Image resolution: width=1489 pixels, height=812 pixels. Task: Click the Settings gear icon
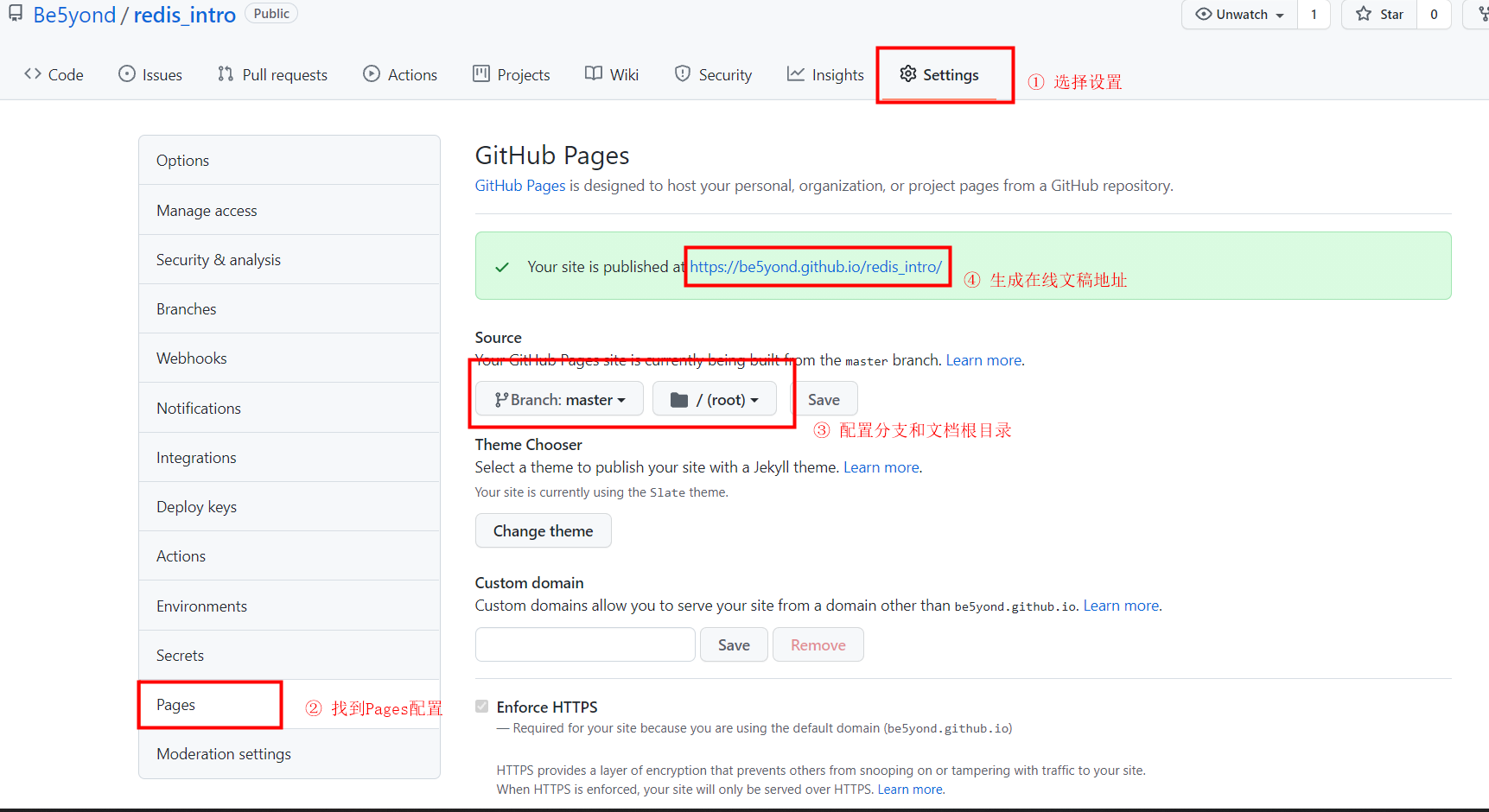tap(907, 74)
